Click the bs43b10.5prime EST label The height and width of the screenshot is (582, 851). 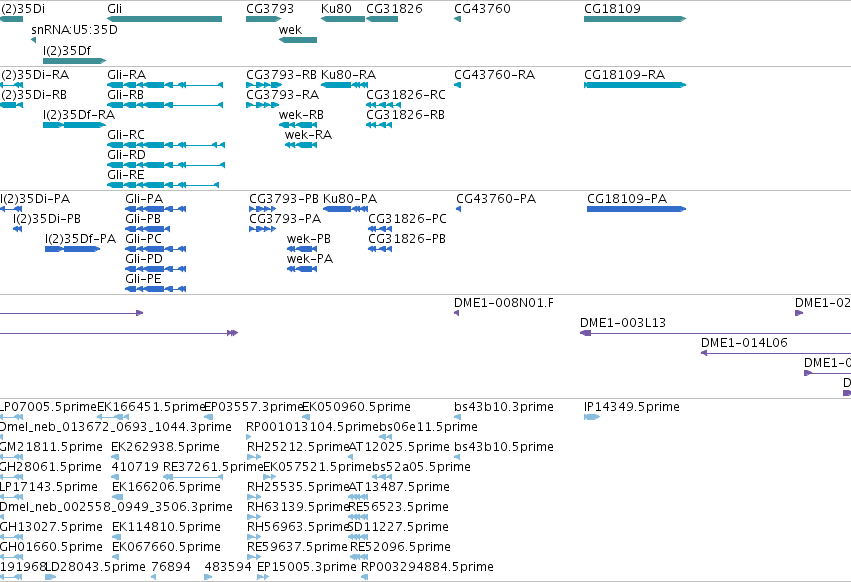point(504,447)
